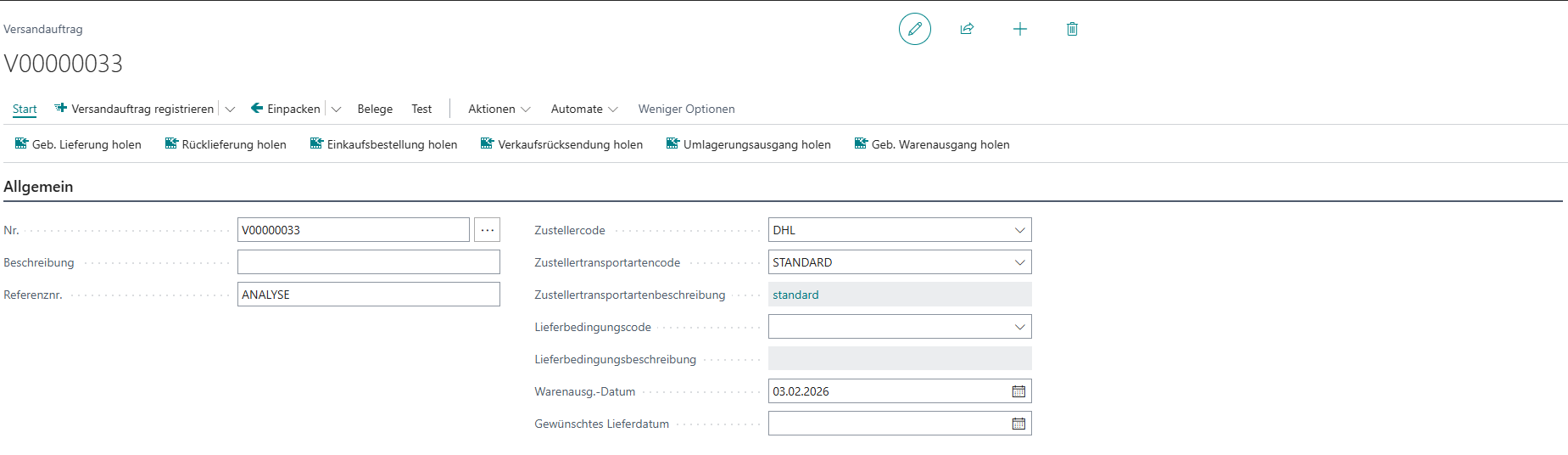Screen dimensions: 1568x455
Task: Click the Lieferbedingungsbeschreibung field label
Action: coord(616,359)
